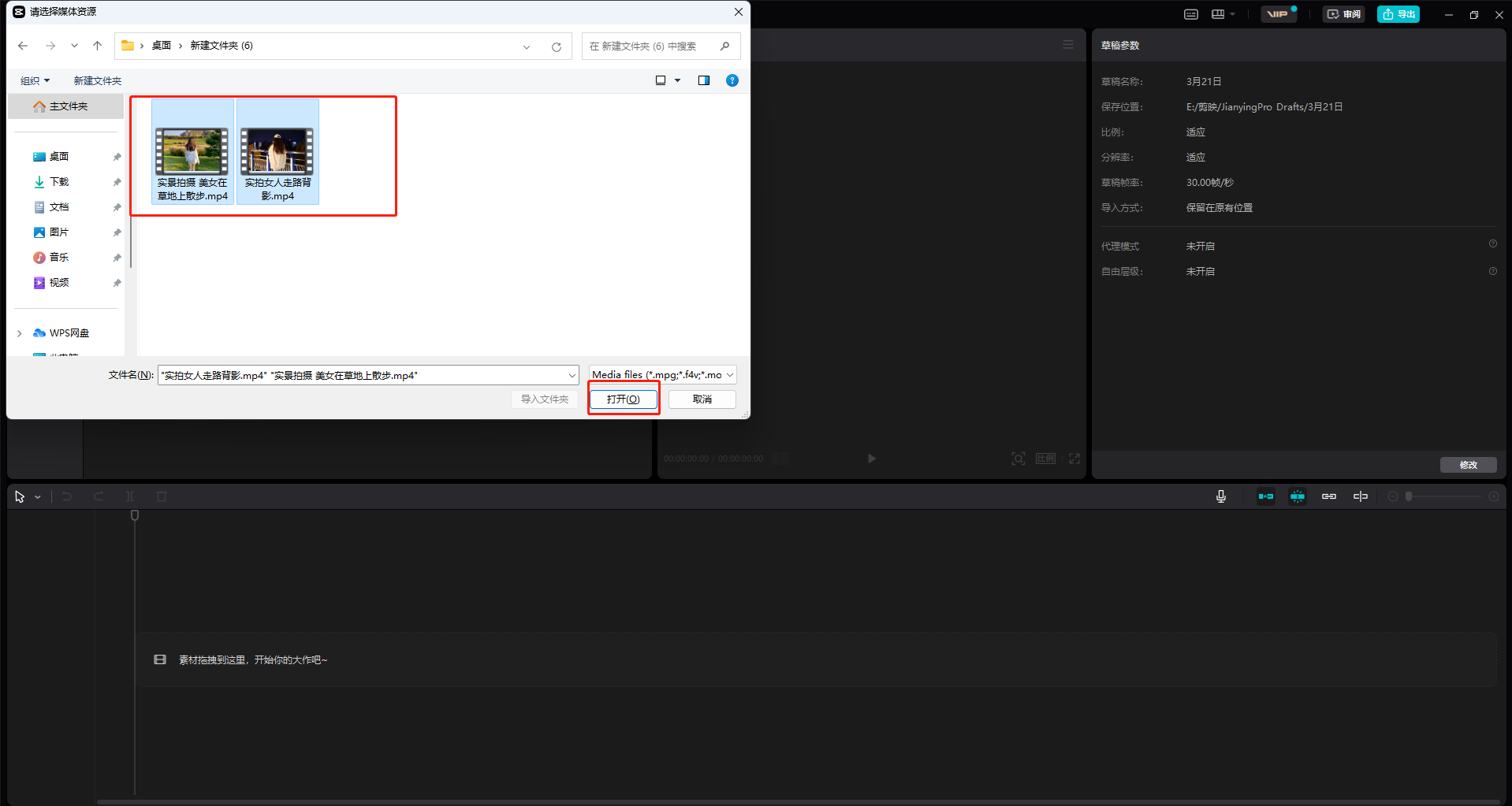Click the keyboard shortcuts icon in title bar

click(x=1191, y=14)
